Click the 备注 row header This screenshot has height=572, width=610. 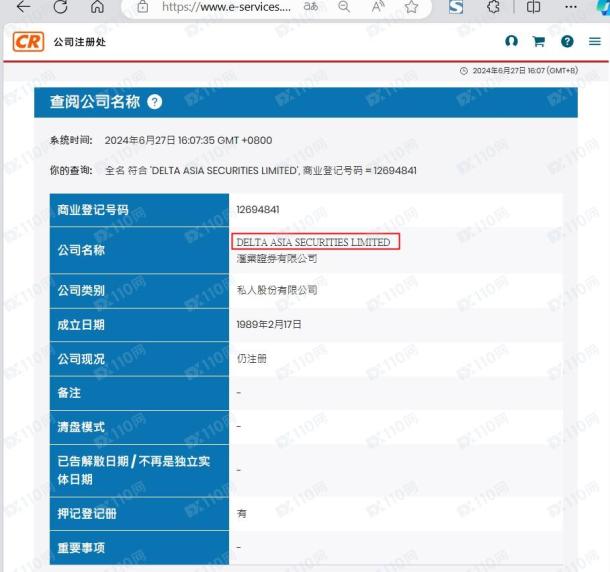point(139,393)
